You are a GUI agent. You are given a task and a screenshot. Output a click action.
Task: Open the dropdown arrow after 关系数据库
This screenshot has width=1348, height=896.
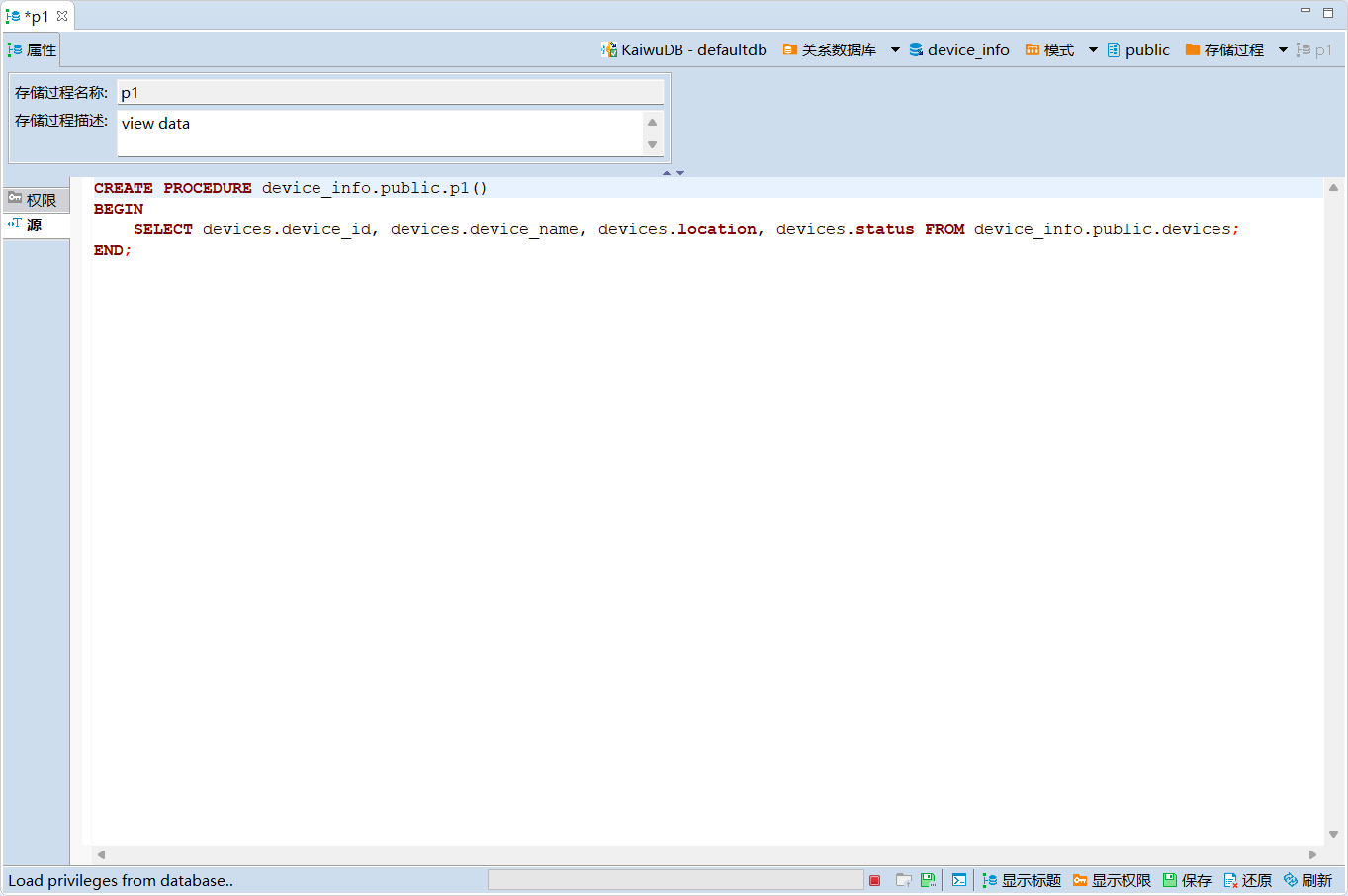coord(895,49)
